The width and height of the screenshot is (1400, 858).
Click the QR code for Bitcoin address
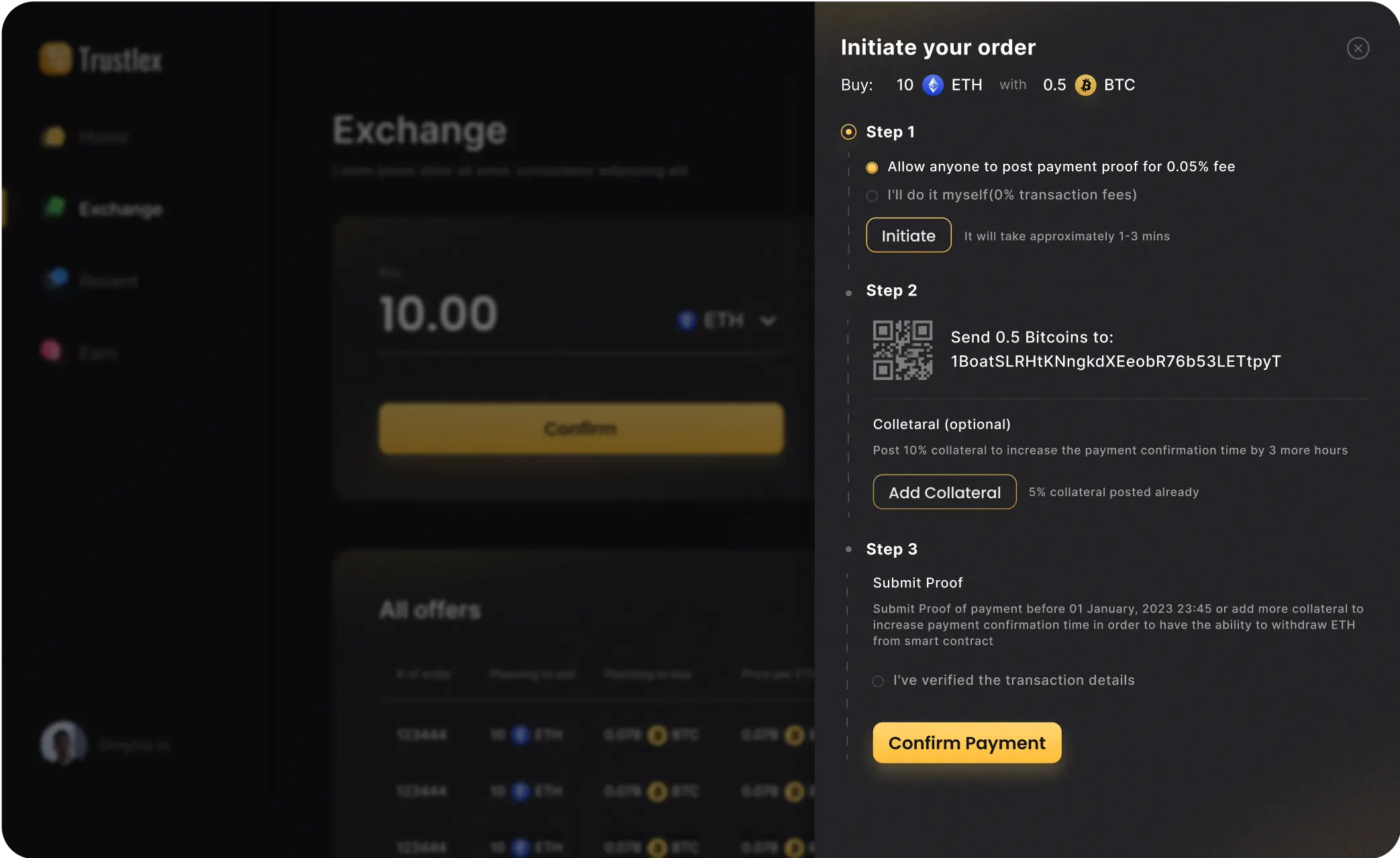coord(902,350)
